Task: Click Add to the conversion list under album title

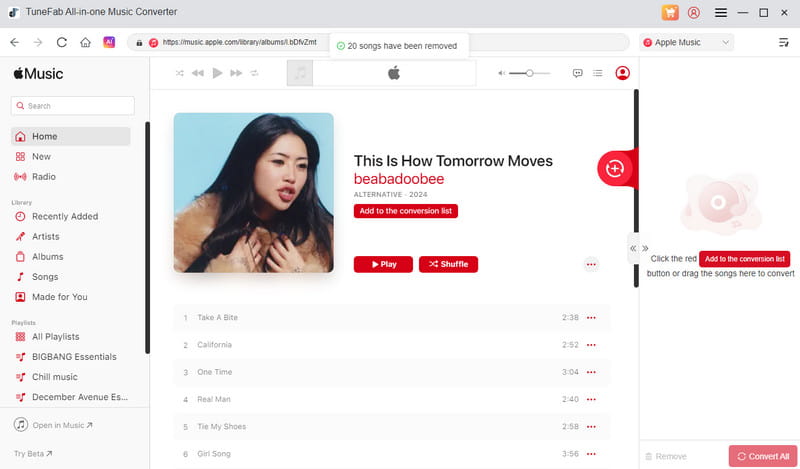Action: 406,211
